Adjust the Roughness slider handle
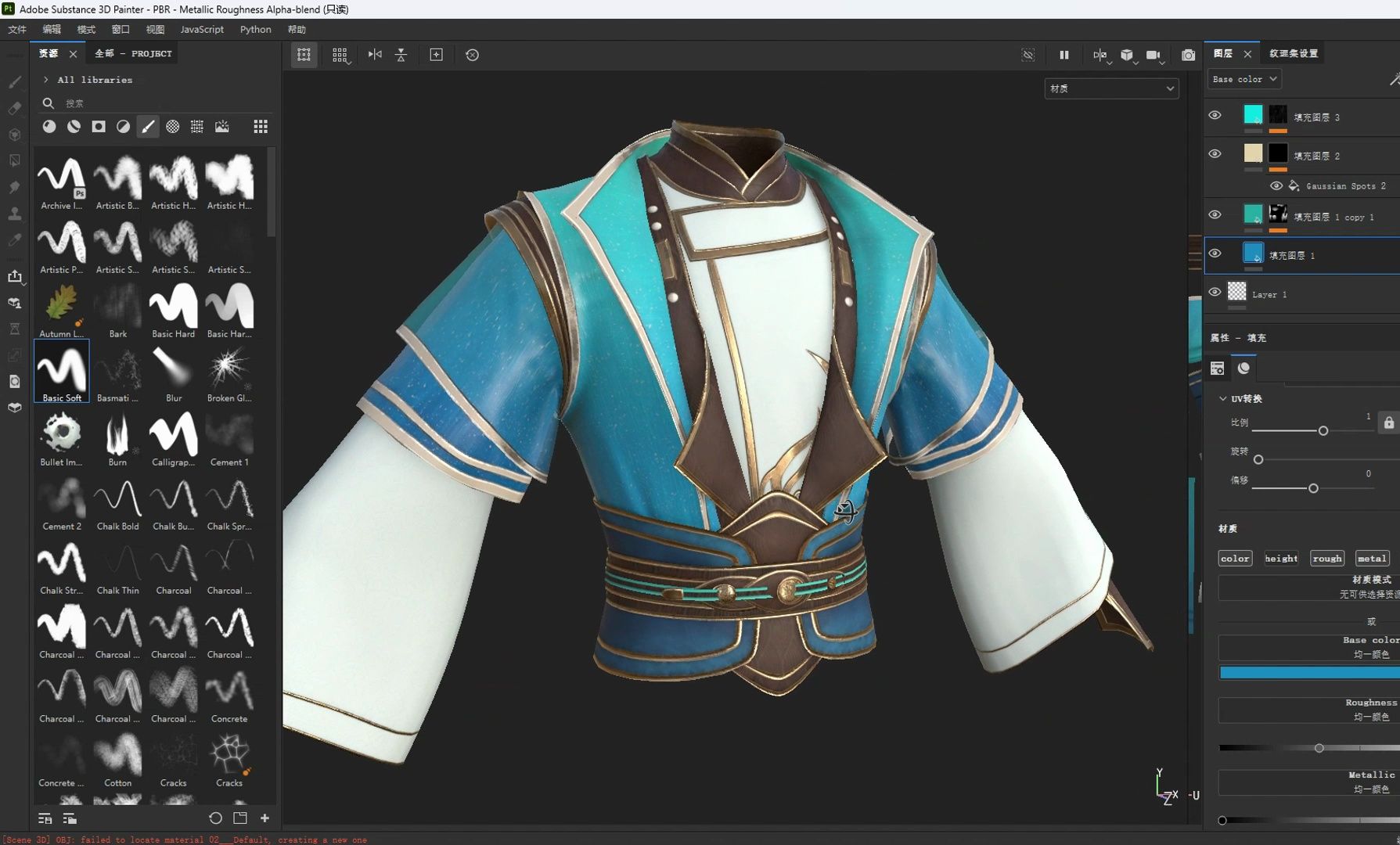Screen dimensions: 1400x845 [1319, 748]
